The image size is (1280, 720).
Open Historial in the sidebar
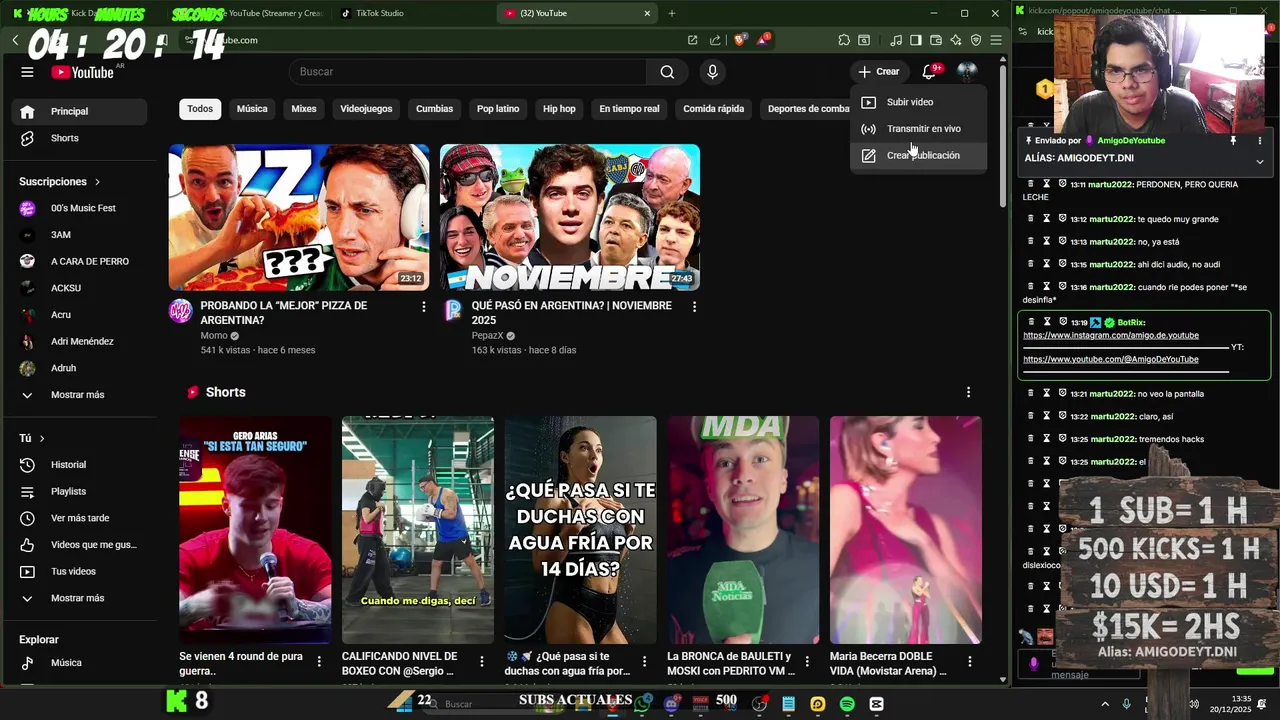click(78, 465)
